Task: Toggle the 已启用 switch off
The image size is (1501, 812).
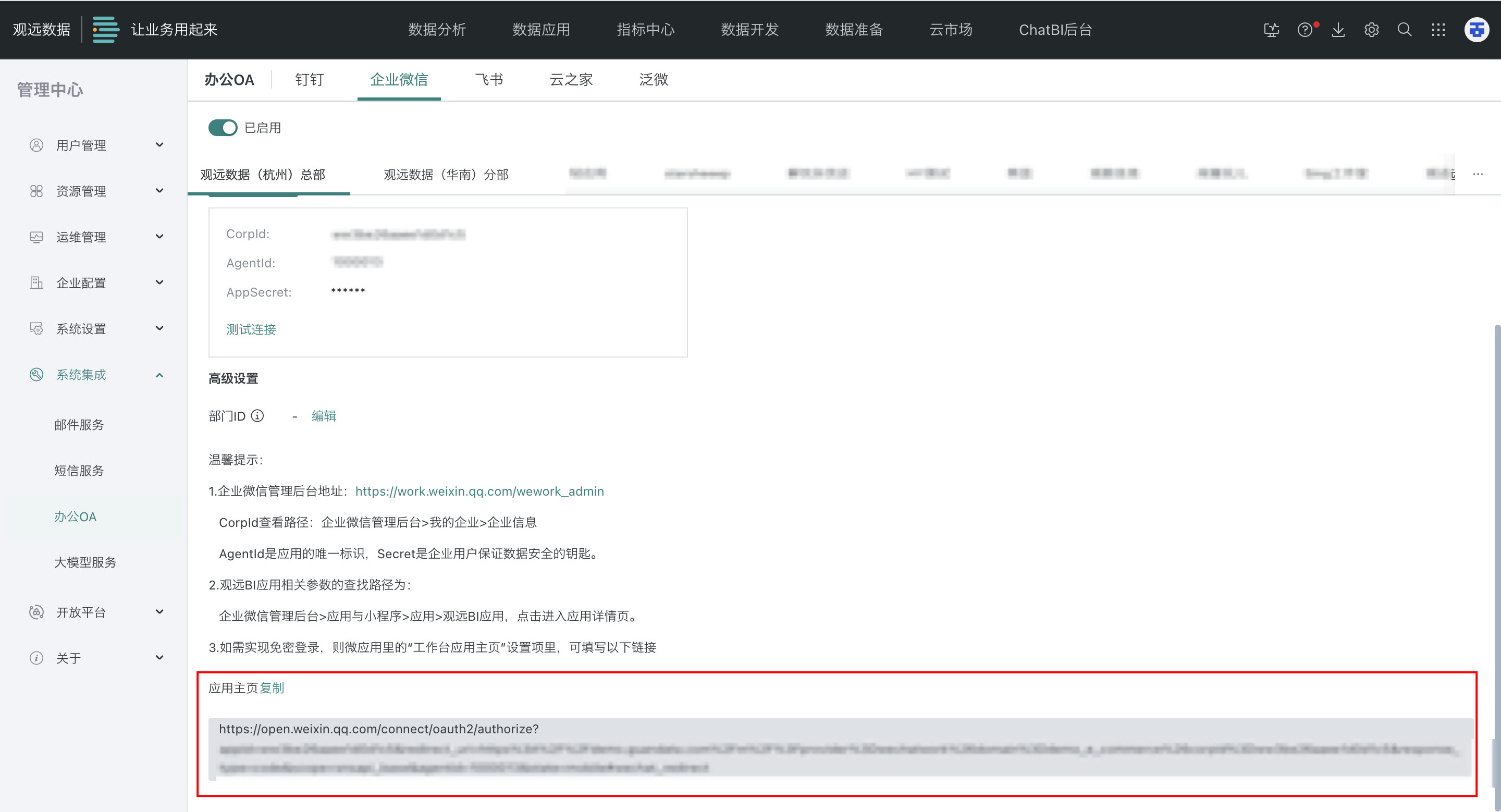Action: tap(223, 128)
